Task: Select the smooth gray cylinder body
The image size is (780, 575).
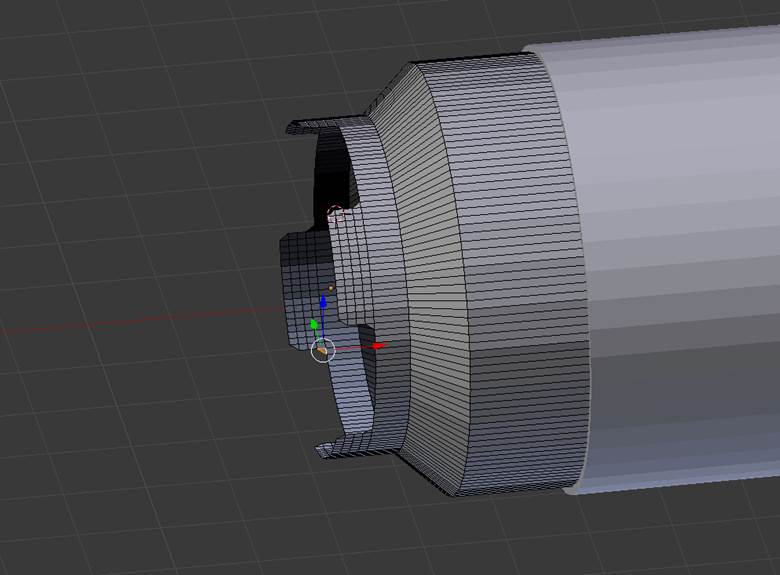Action: (682, 259)
